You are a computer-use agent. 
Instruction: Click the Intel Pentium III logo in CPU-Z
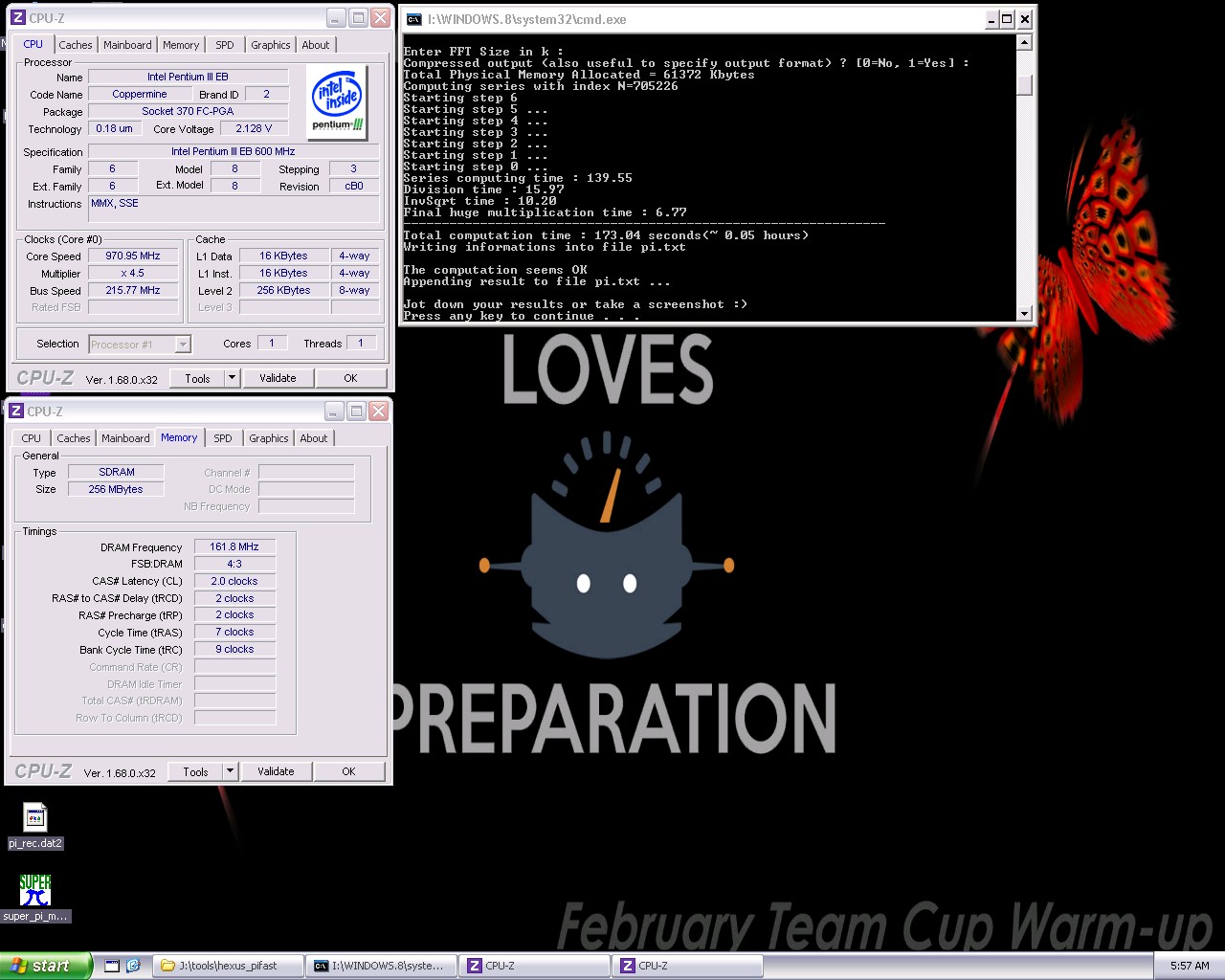tap(338, 101)
